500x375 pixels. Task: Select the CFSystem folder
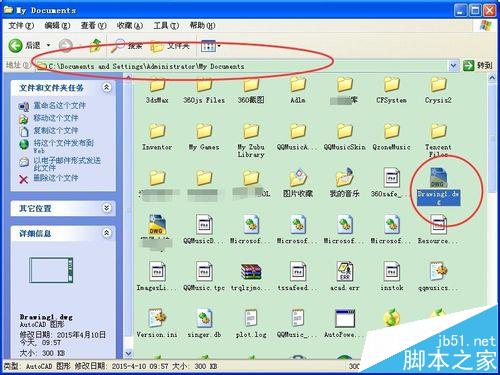[x=391, y=90]
